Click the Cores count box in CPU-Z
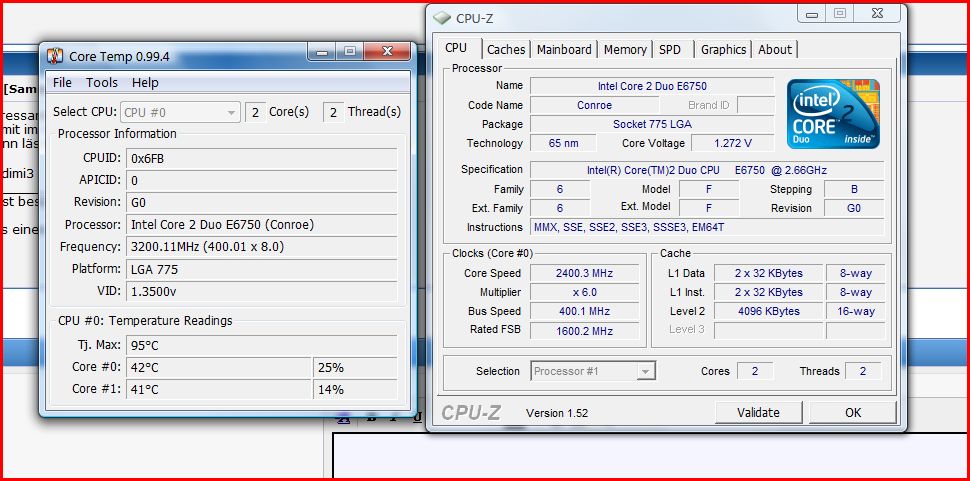 coord(754,371)
